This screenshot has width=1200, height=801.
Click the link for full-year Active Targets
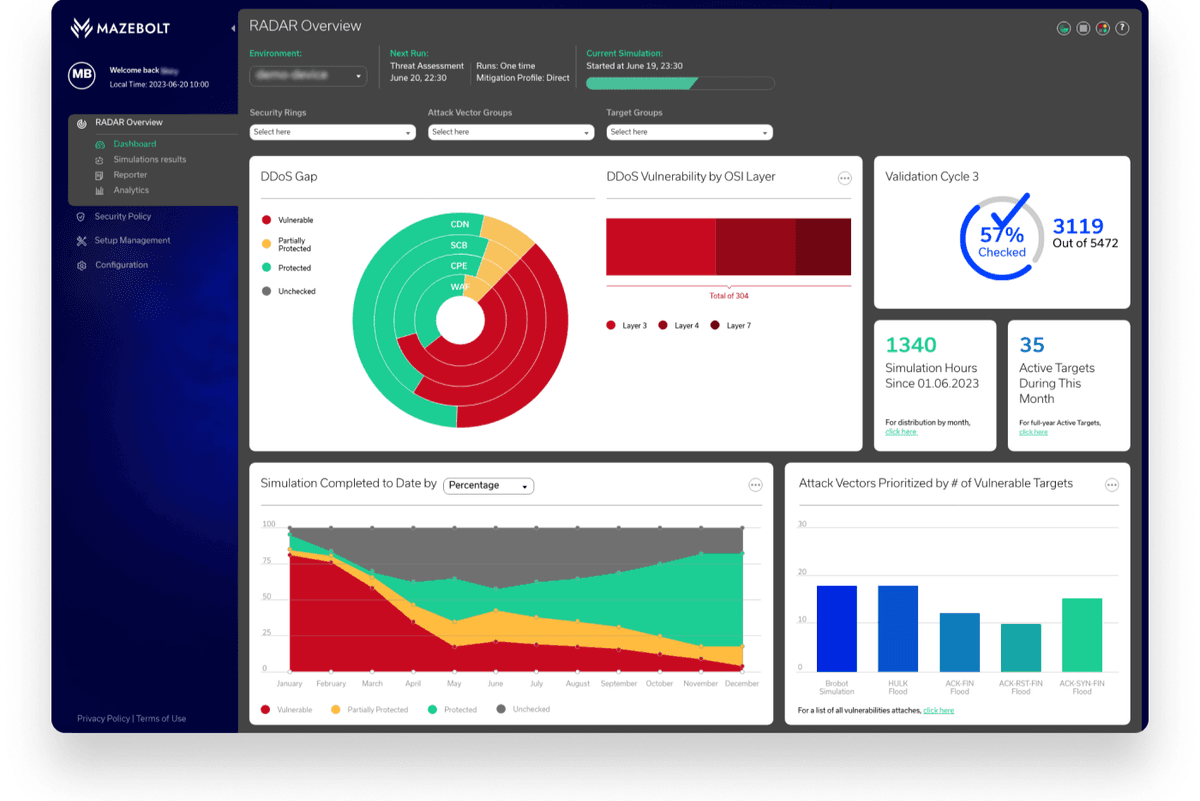[1033, 432]
